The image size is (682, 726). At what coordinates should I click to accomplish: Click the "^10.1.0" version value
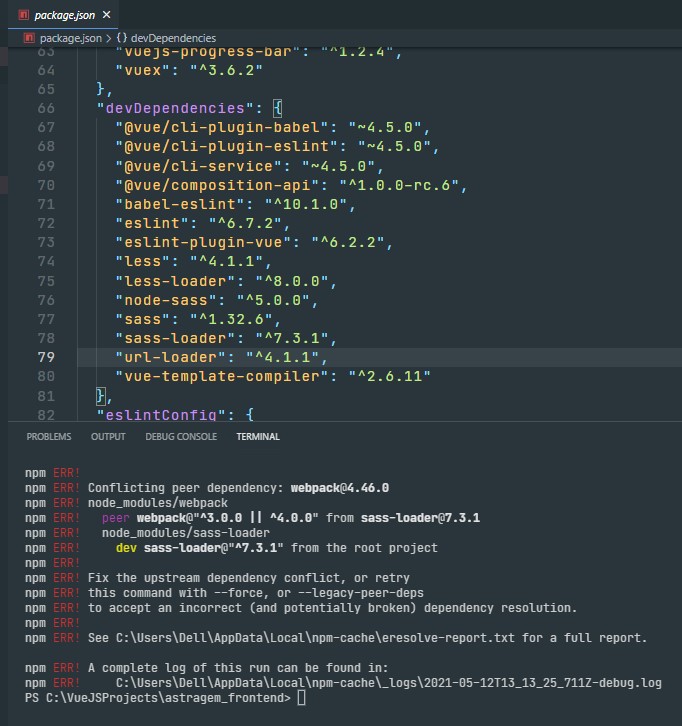(x=306, y=204)
